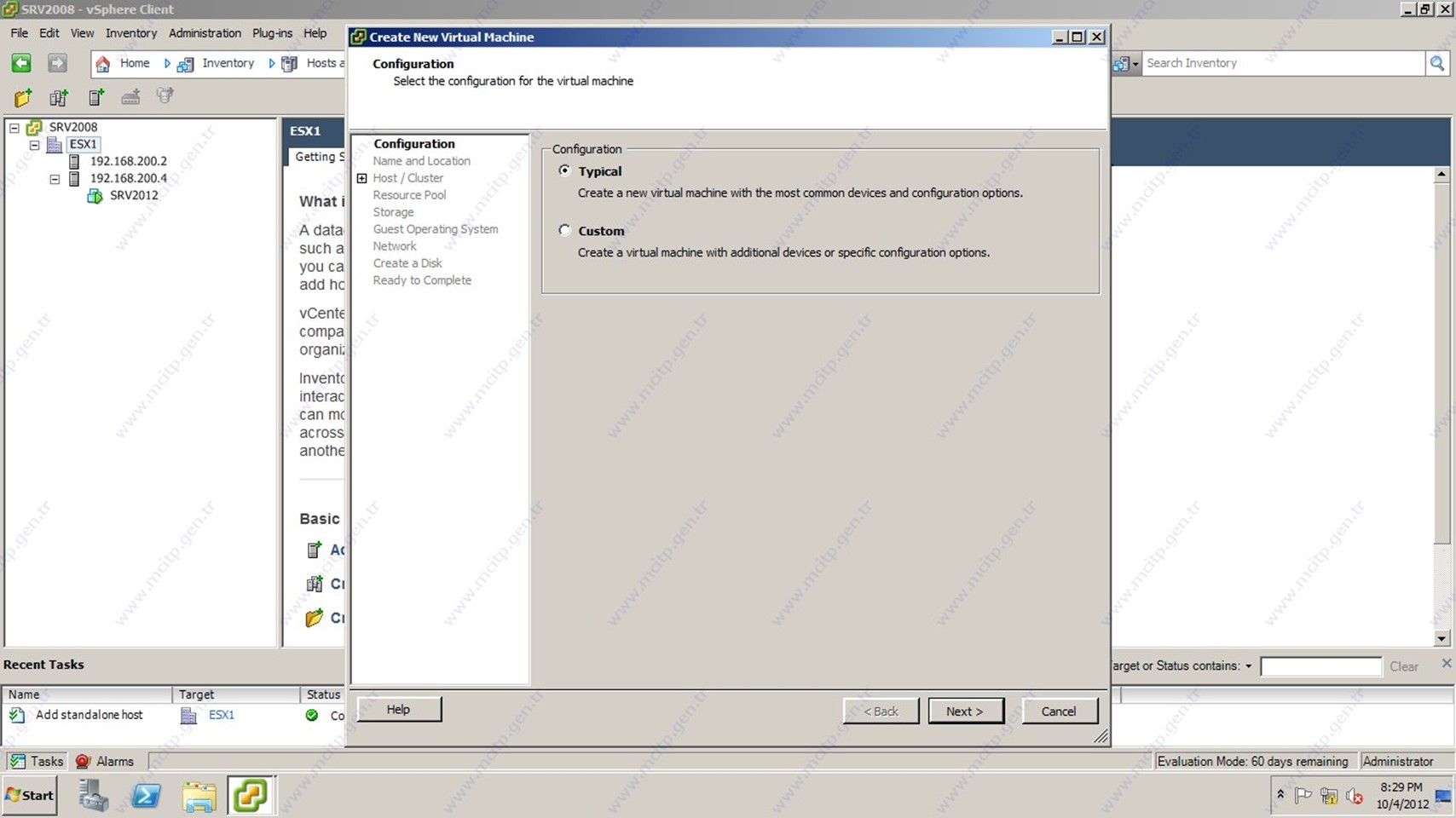Screen dimensions: 1456x818
Task: Sort Recent Tasks by Name column
Action: point(87,694)
